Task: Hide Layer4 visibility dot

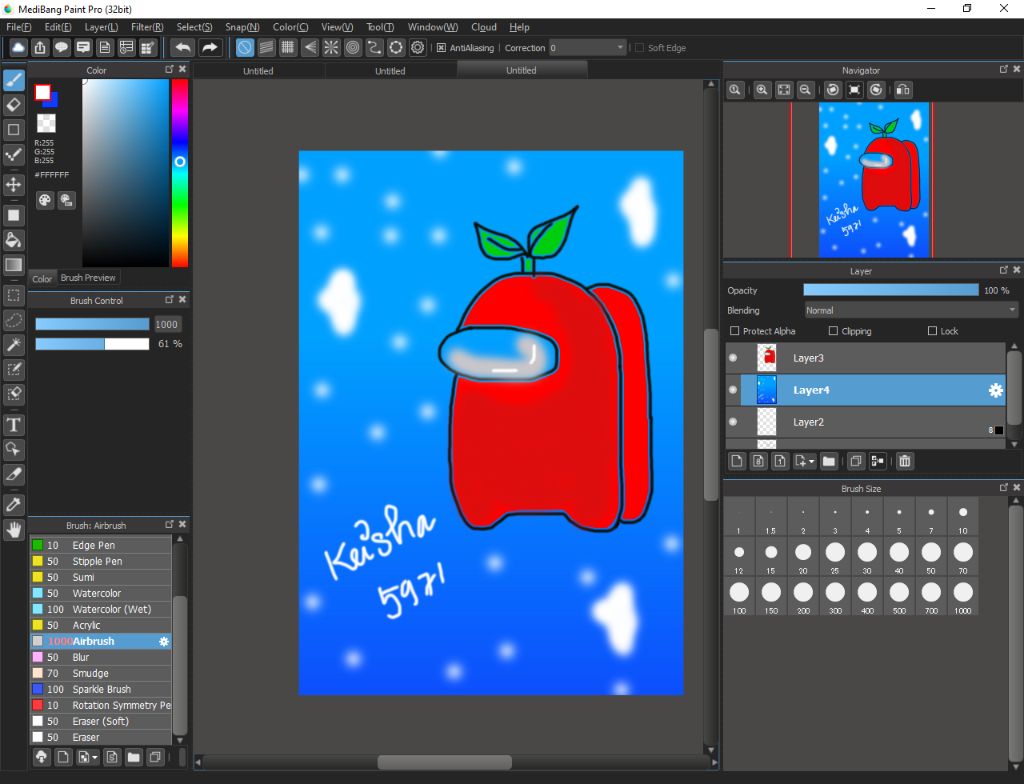Action: pos(733,389)
